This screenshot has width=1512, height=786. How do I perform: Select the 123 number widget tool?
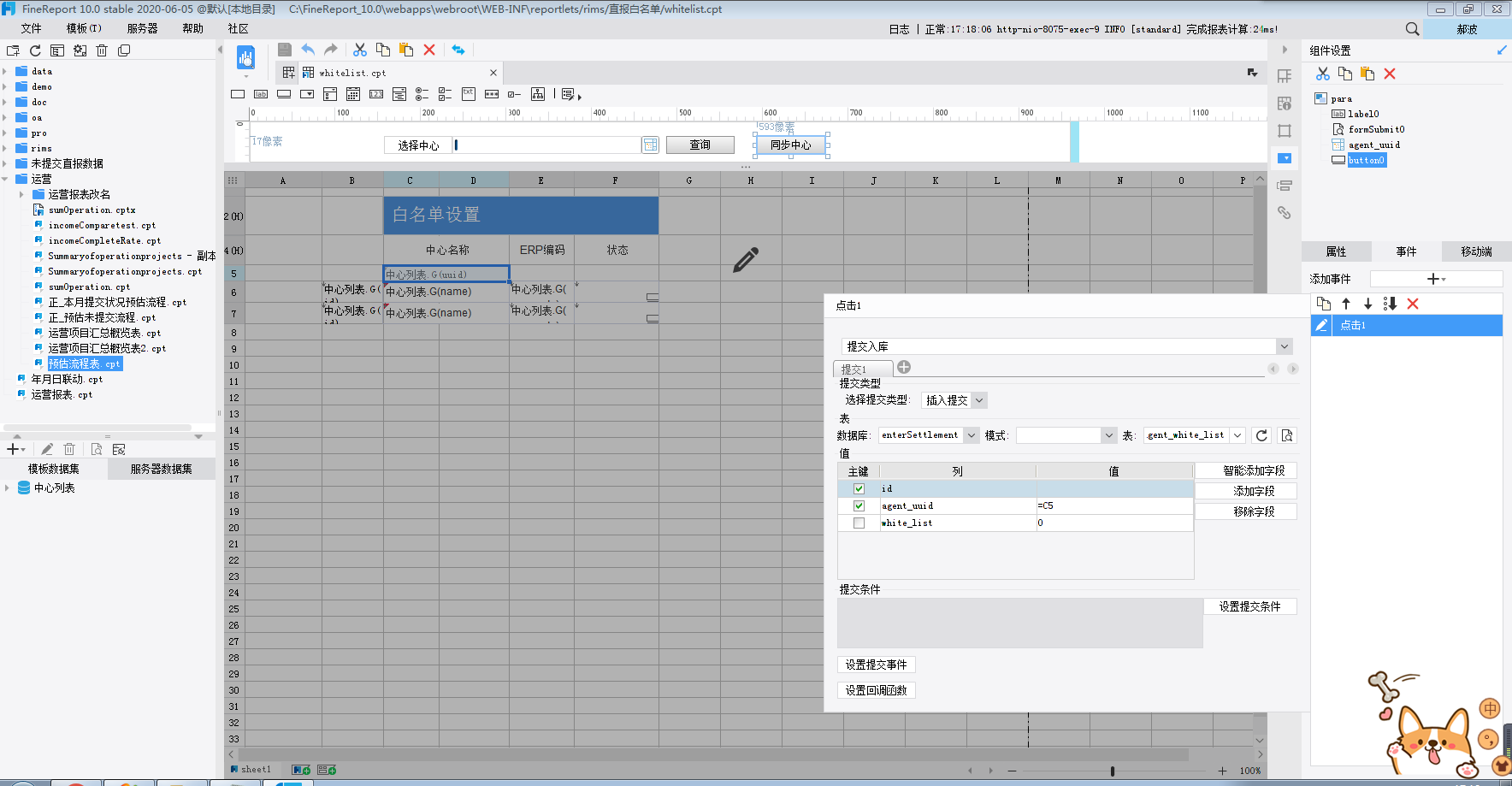(376, 94)
